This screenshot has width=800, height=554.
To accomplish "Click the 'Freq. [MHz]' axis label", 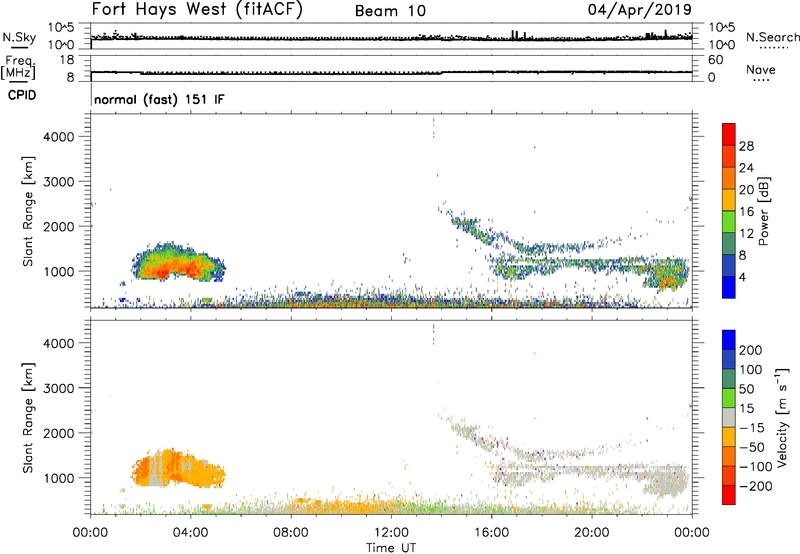I will click(18, 67).
